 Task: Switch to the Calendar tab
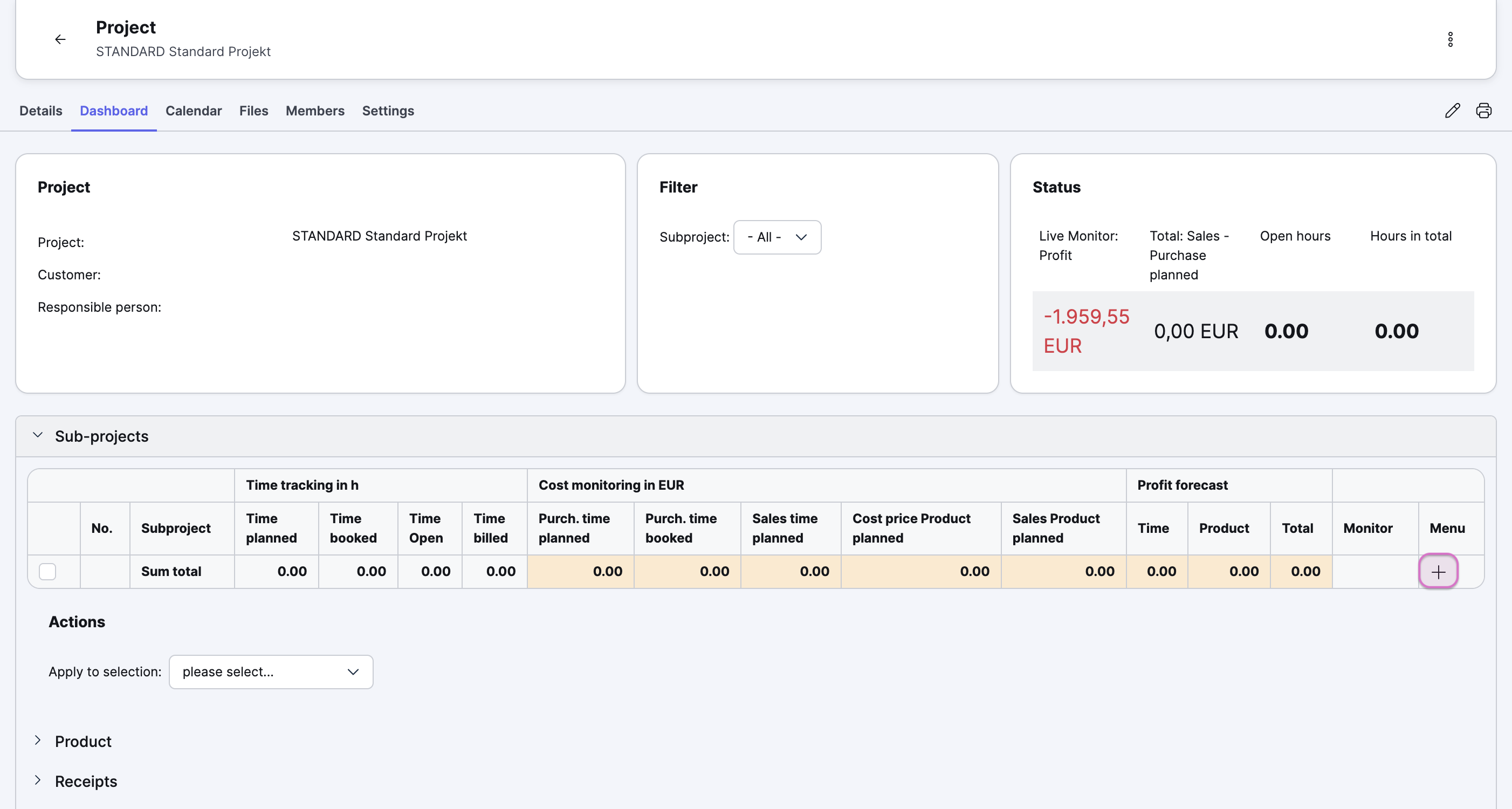(x=193, y=111)
